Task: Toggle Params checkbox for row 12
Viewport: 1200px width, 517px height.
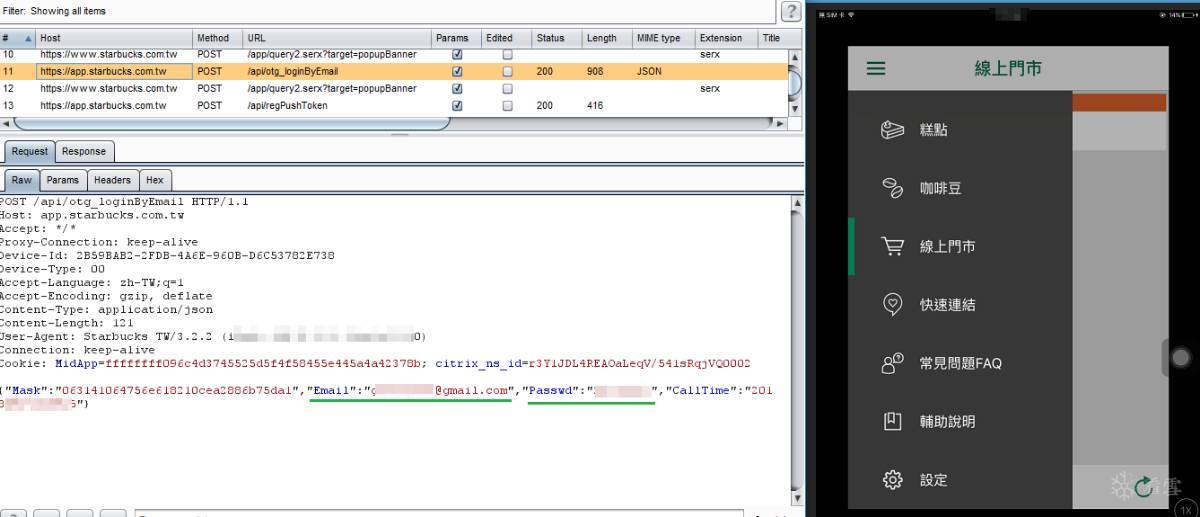Action: coord(457,88)
